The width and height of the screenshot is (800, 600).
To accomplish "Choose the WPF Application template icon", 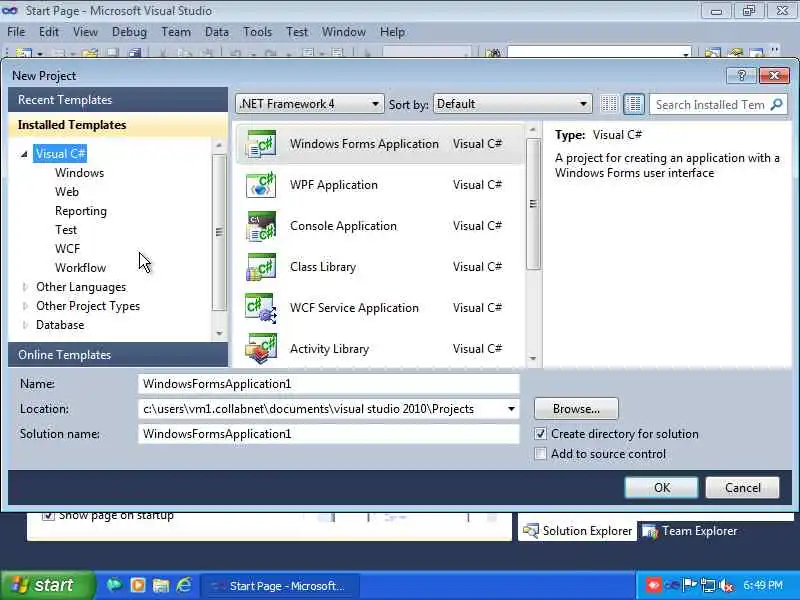I will pos(261,185).
